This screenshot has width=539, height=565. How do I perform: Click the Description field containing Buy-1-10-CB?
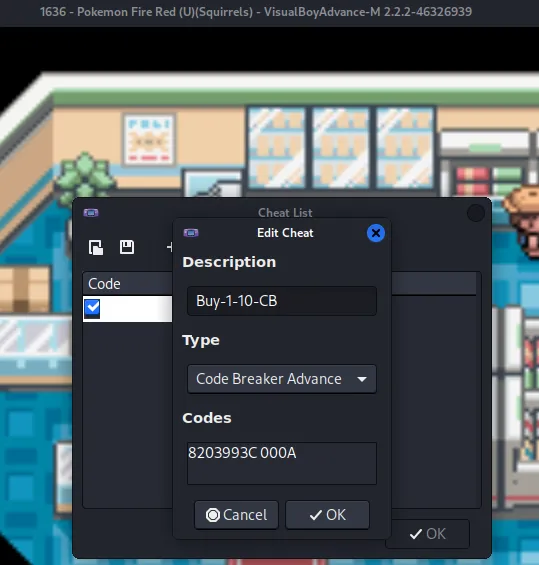(x=282, y=301)
